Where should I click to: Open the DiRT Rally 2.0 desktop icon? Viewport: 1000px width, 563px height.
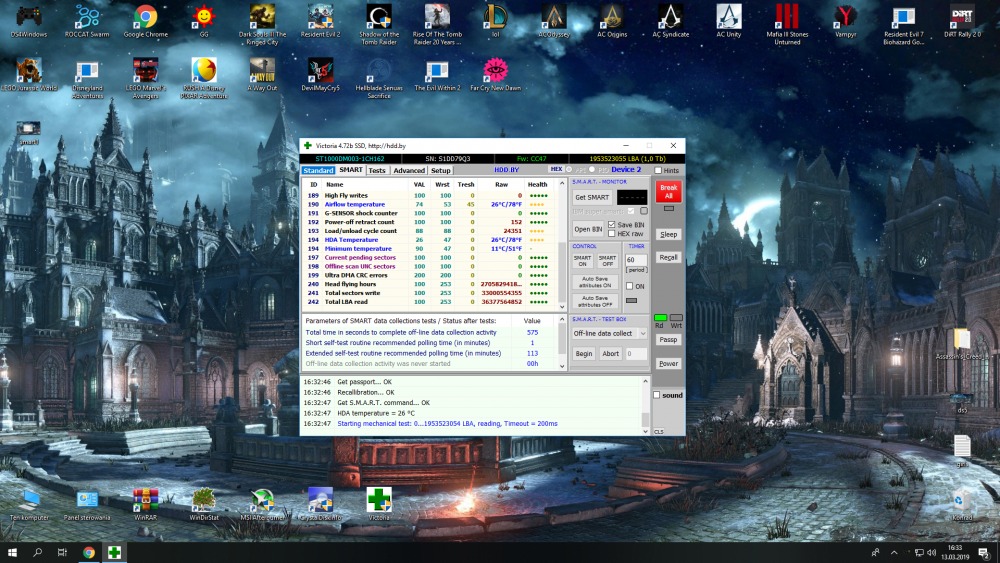(961, 17)
